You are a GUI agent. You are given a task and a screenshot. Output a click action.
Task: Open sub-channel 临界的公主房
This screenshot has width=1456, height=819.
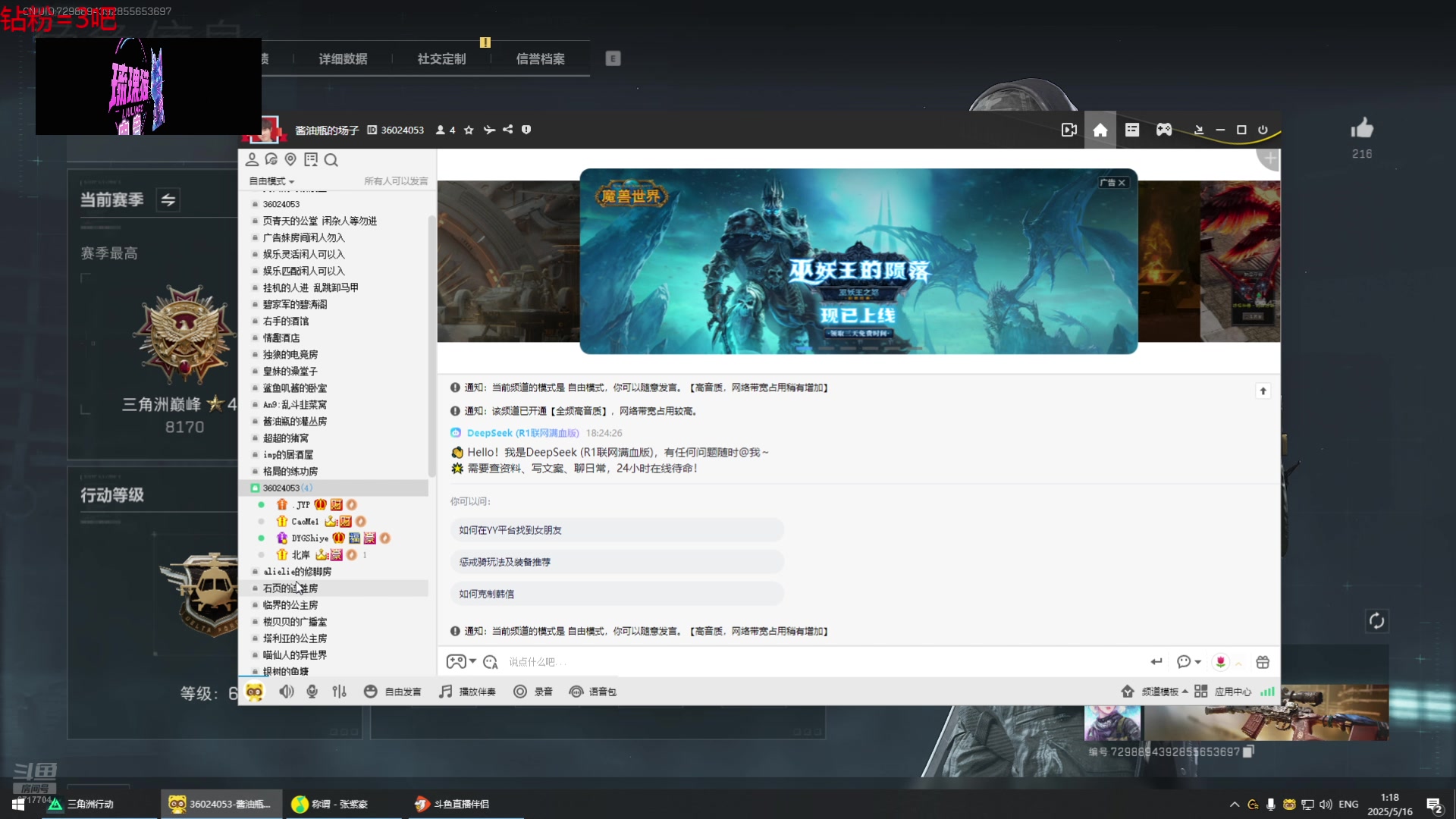tap(290, 604)
